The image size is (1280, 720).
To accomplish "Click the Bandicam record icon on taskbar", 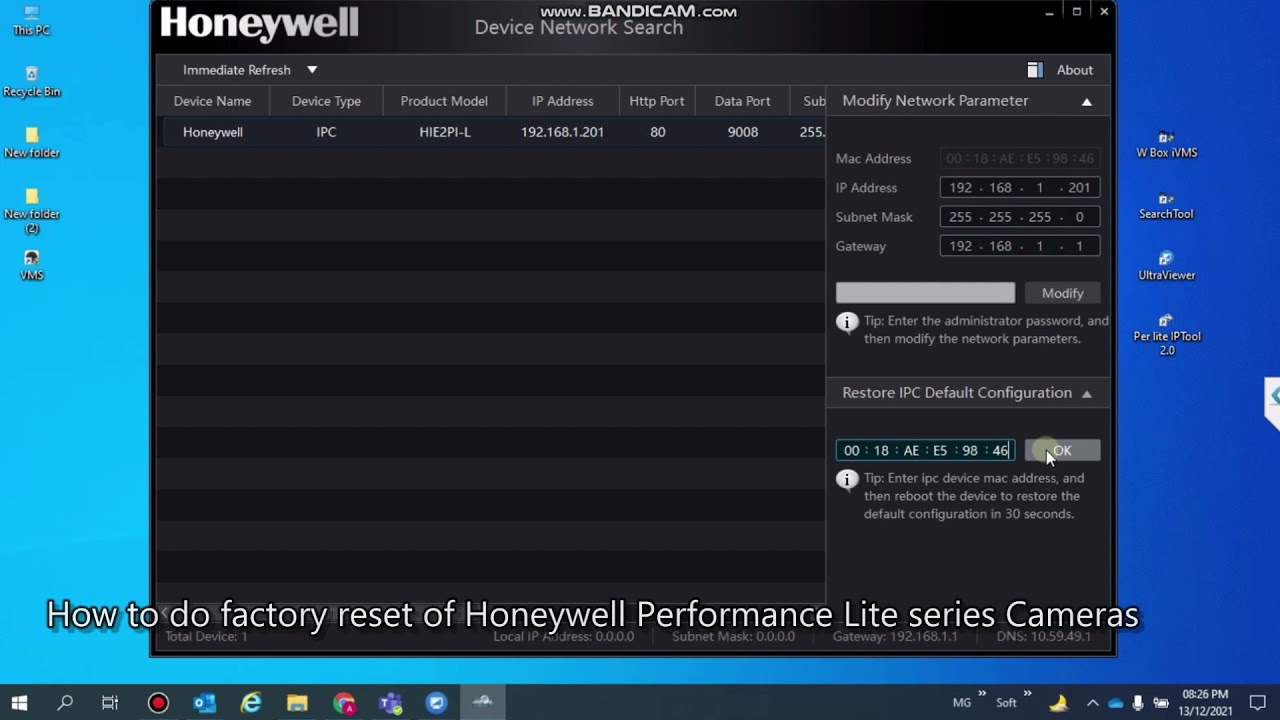I will point(158,703).
